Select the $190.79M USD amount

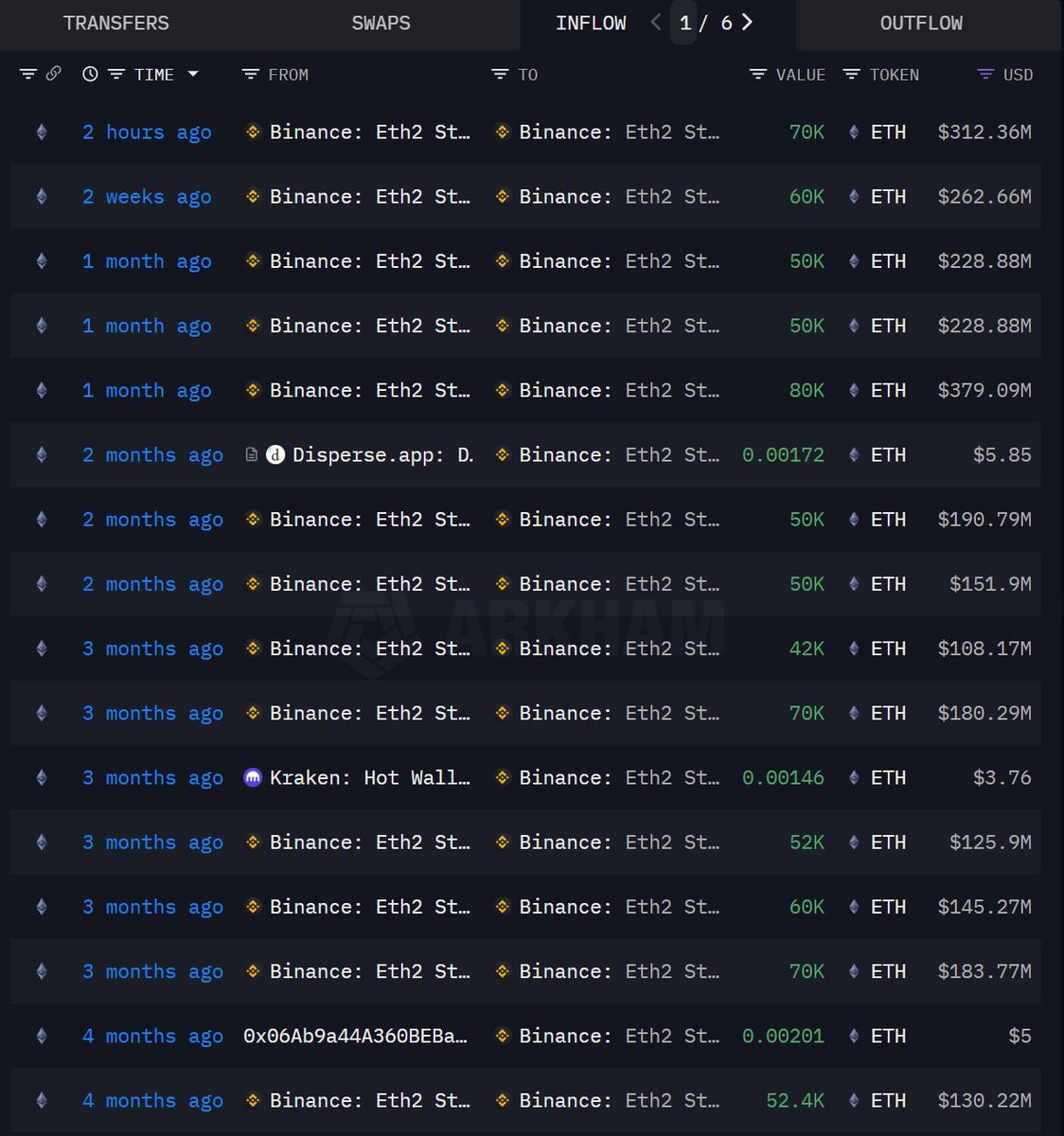[984, 520]
